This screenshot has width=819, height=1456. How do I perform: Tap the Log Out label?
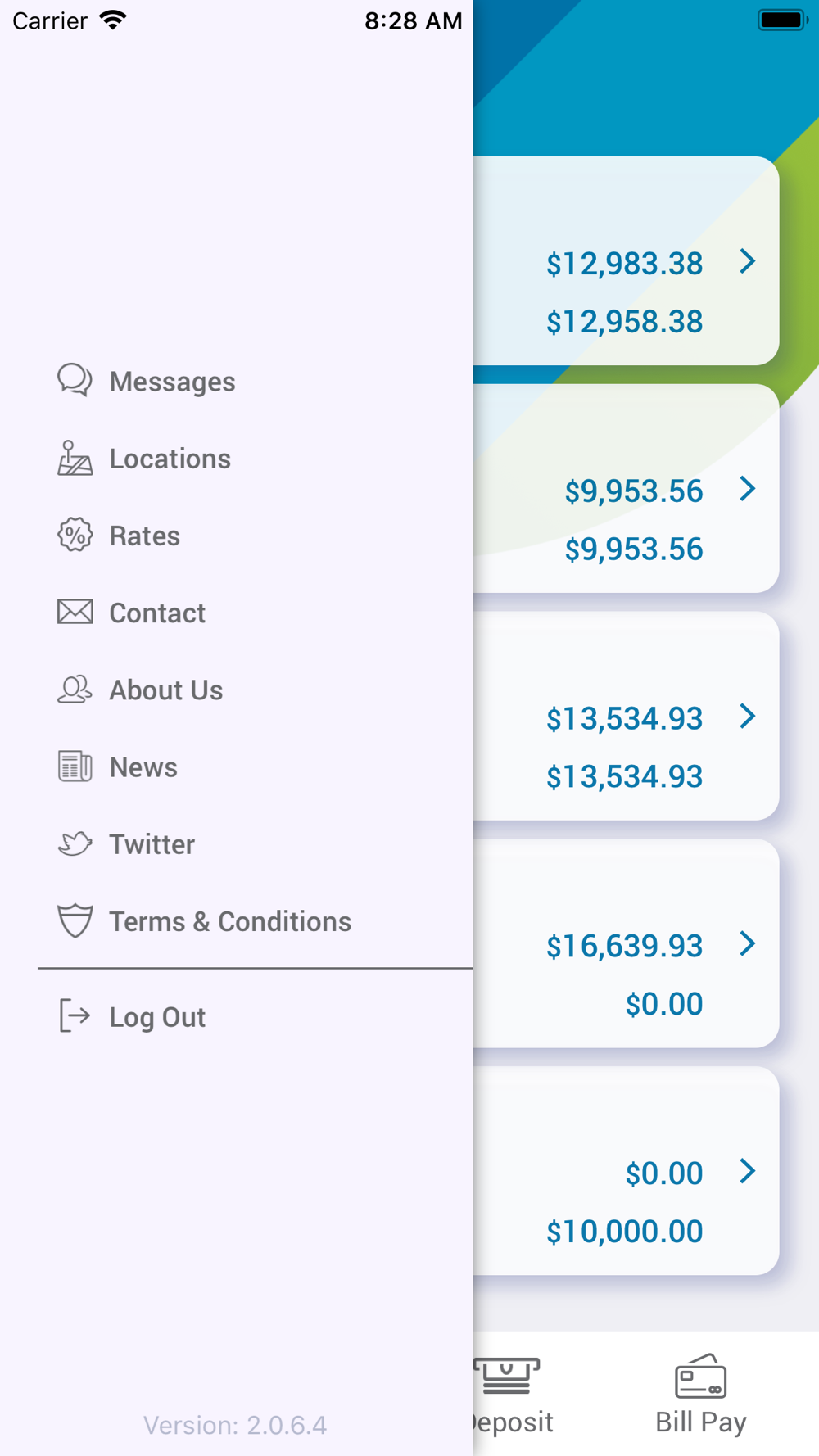[157, 1017]
